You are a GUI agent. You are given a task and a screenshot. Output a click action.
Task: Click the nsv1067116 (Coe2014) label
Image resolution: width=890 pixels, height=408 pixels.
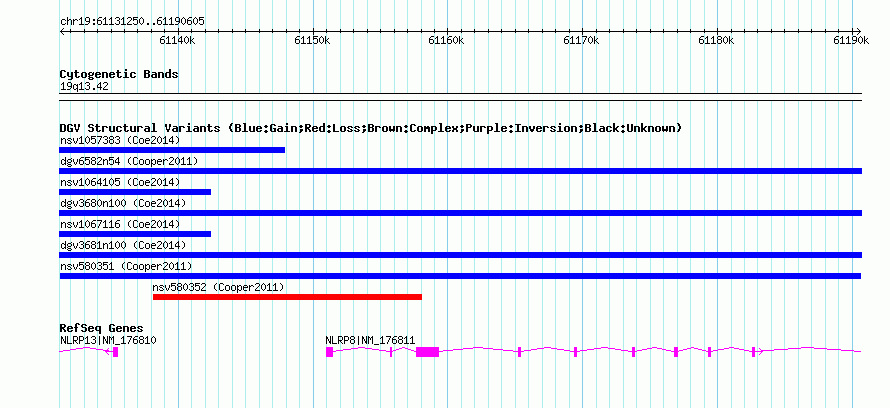120,224
